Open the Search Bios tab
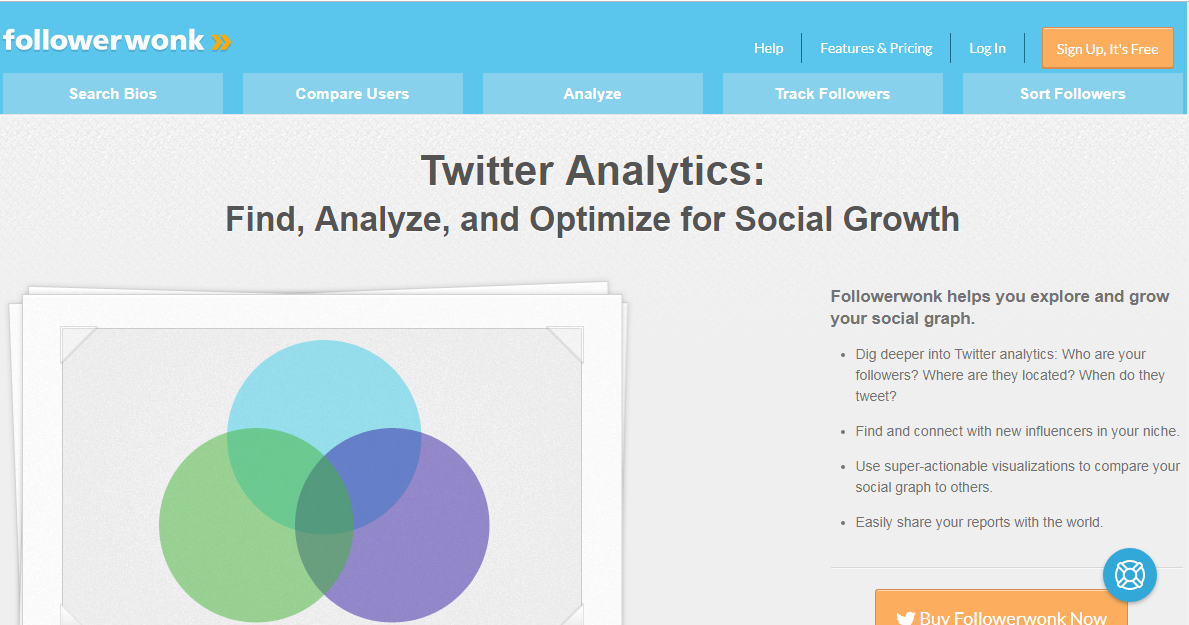The image size is (1189, 625). tap(113, 94)
